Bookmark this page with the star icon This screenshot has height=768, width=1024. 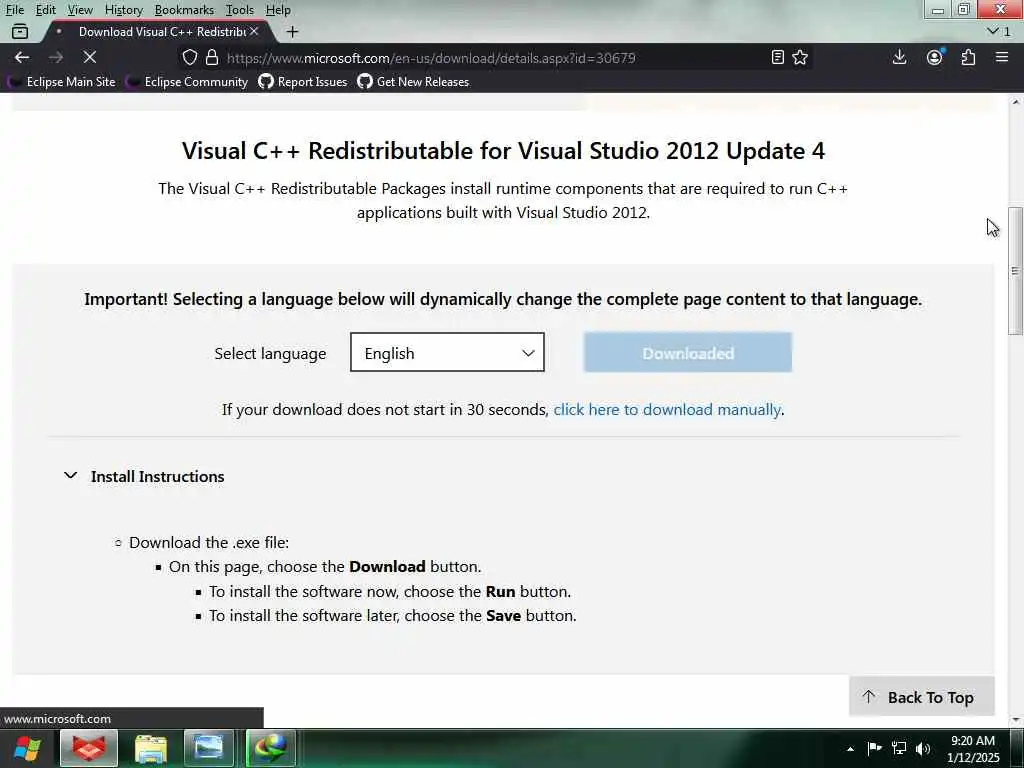[800, 57]
